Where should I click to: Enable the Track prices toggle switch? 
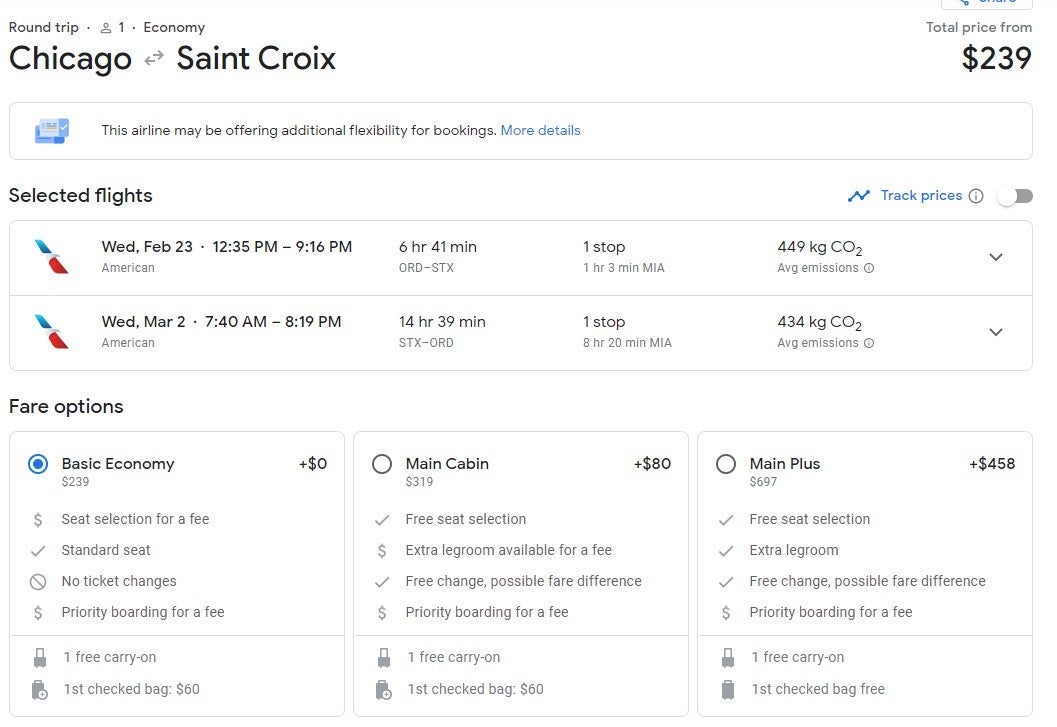tap(1014, 196)
